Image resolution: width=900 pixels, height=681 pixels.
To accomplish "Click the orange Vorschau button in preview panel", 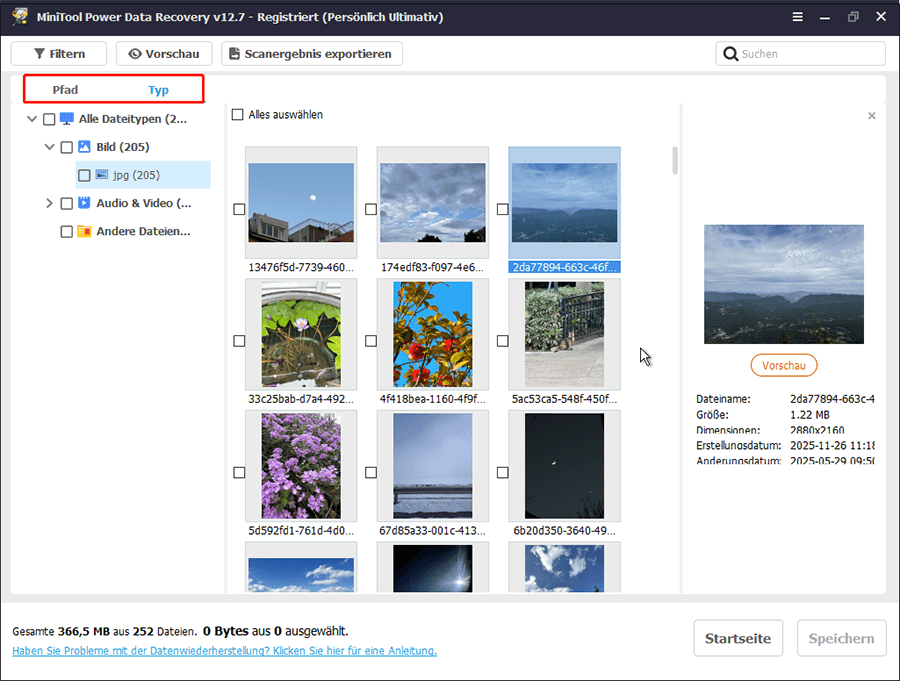I will [x=783, y=366].
